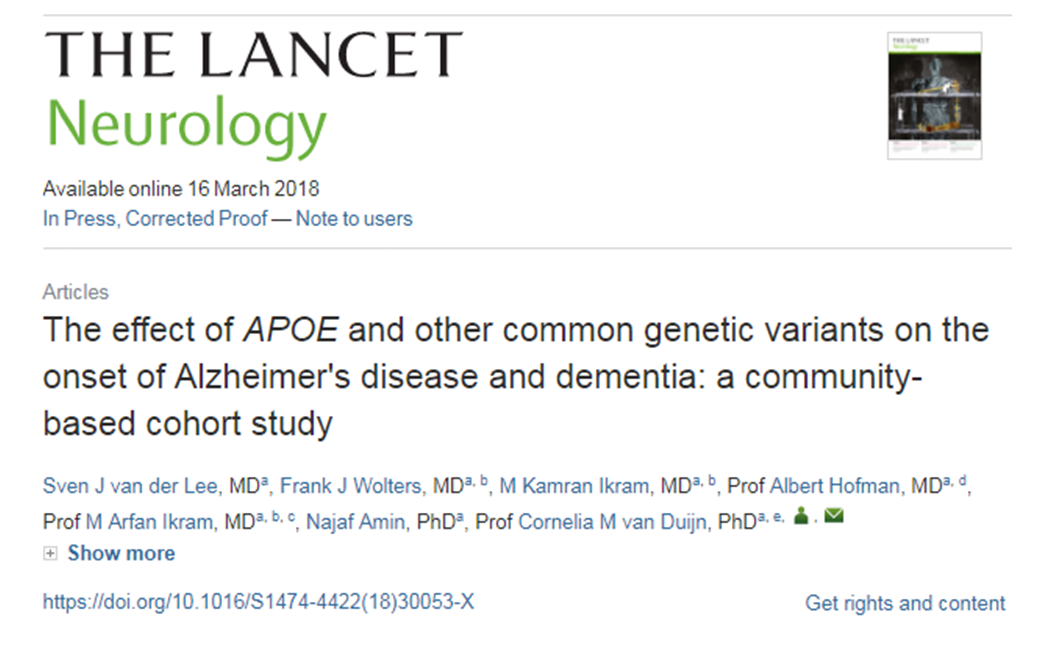Click Show more to reveal authors
The height and width of the screenshot is (667, 1043).
tap(122, 553)
